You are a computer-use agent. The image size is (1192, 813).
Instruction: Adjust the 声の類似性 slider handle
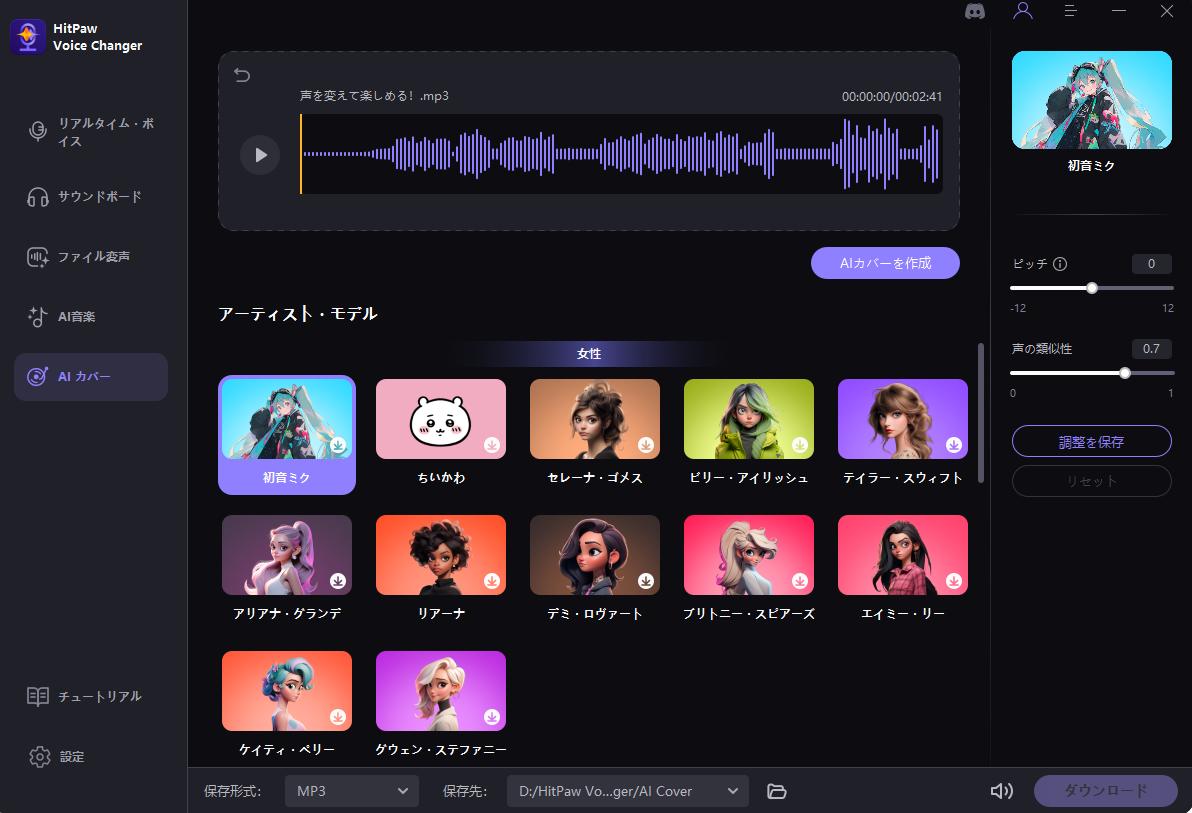[1125, 373]
